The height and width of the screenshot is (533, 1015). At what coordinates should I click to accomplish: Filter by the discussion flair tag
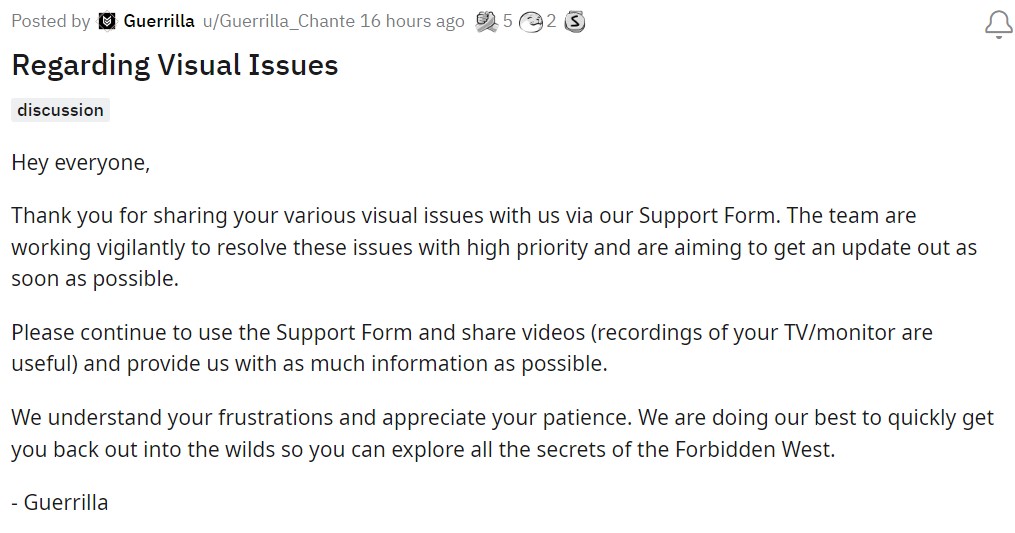click(60, 110)
